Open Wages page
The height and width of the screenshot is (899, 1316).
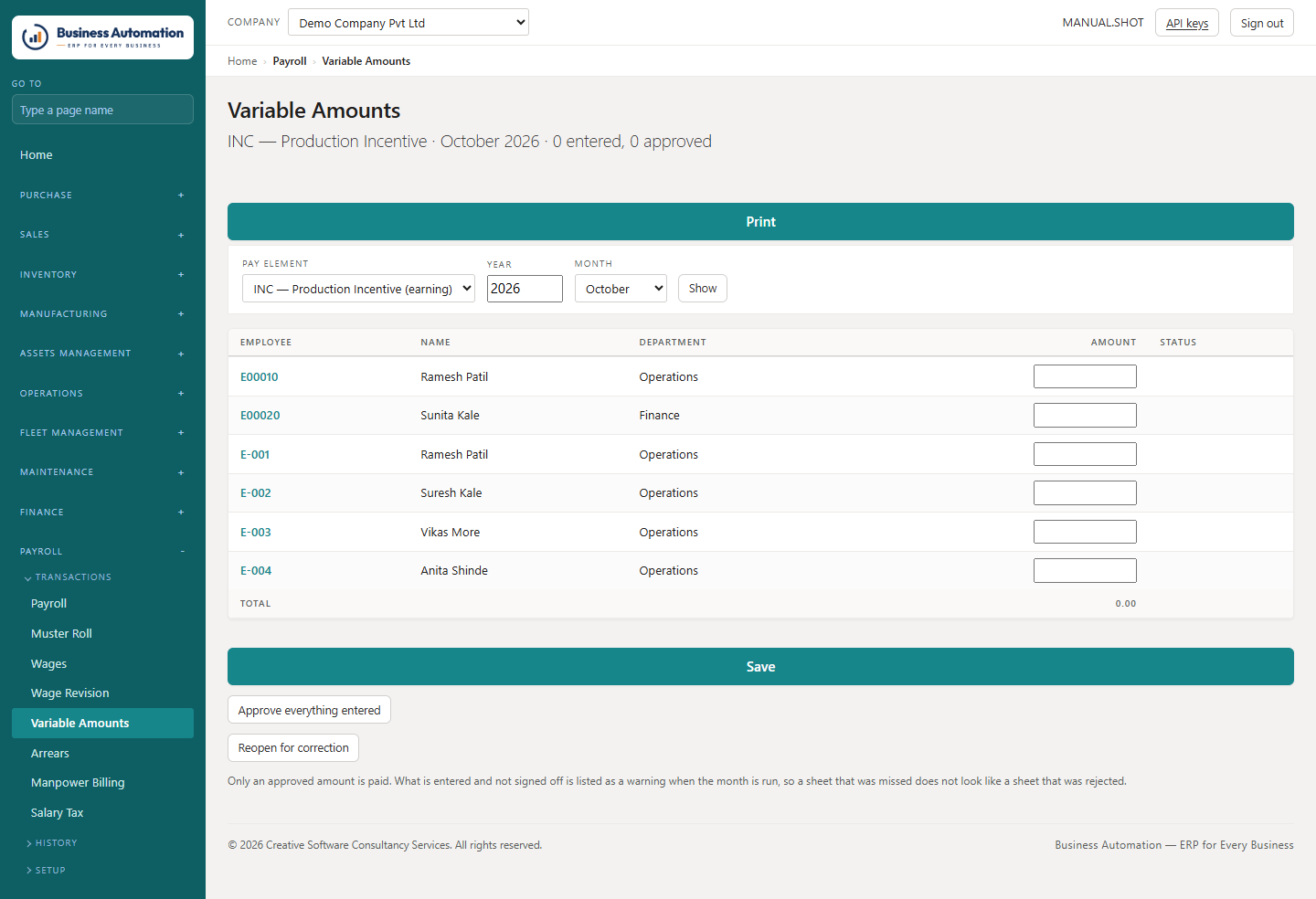click(x=102, y=664)
